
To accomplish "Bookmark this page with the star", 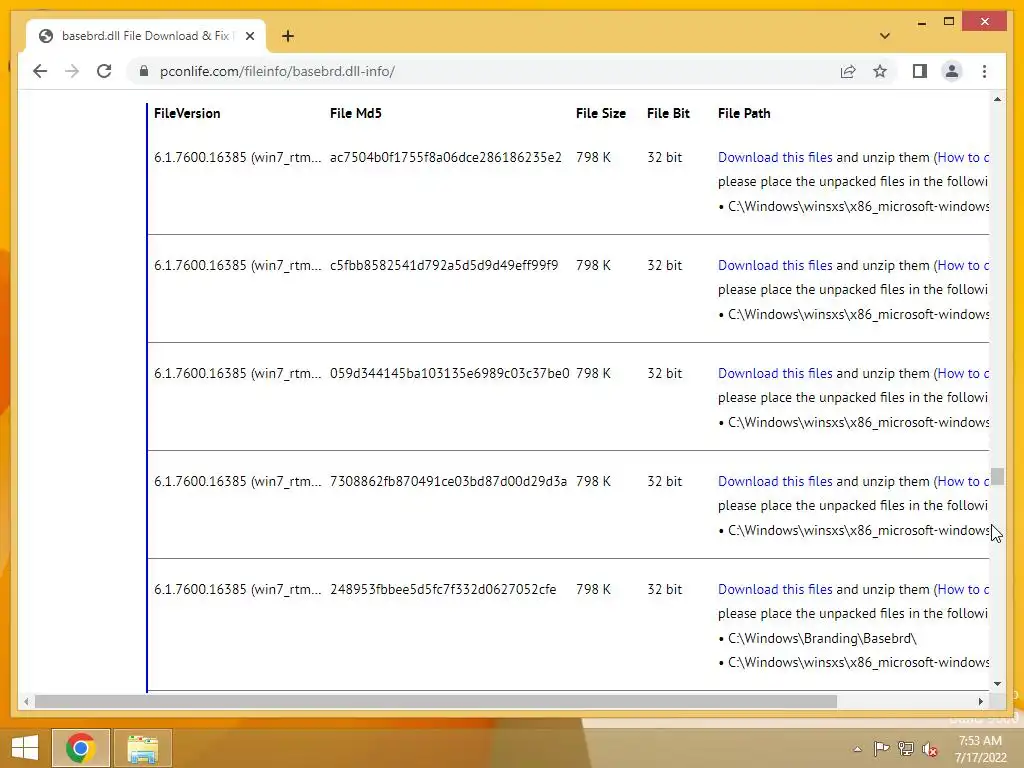I will tap(880, 71).
